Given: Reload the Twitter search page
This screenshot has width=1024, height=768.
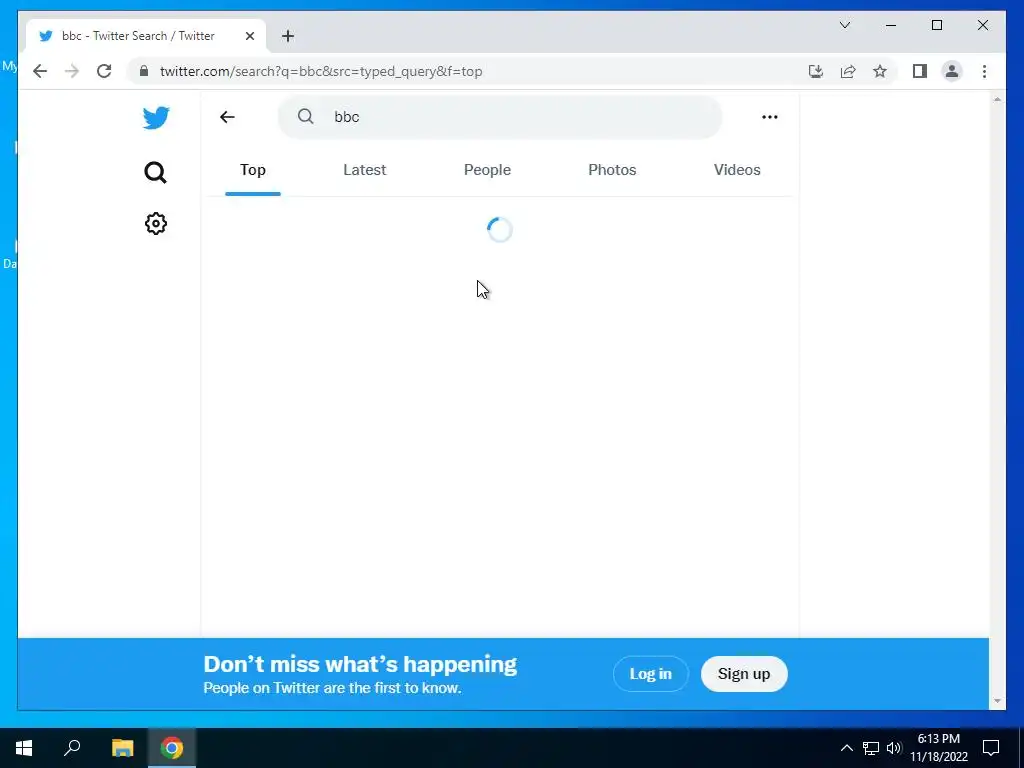Looking at the screenshot, I should coord(104,71).
